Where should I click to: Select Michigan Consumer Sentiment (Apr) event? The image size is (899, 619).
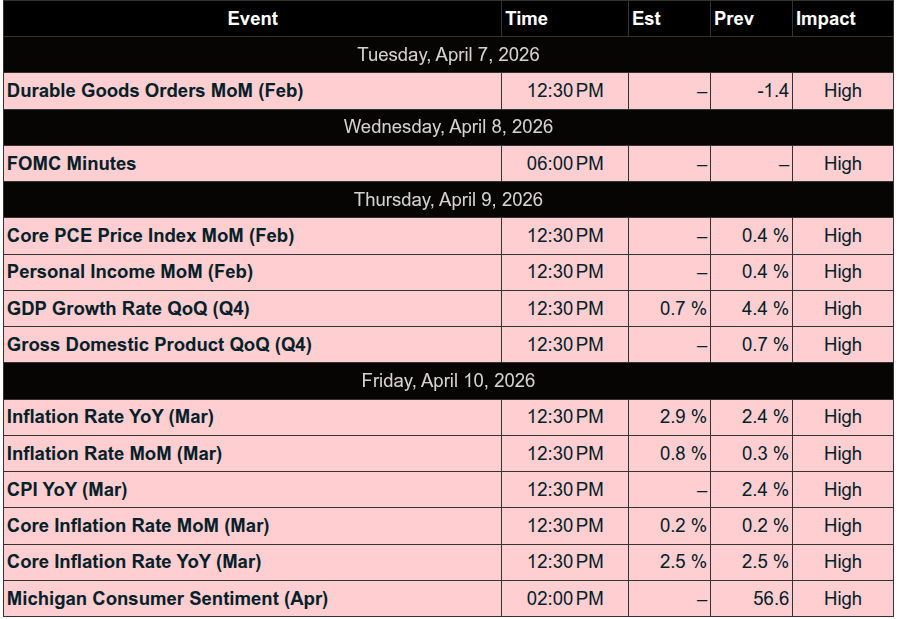click(x=167, y=599)
